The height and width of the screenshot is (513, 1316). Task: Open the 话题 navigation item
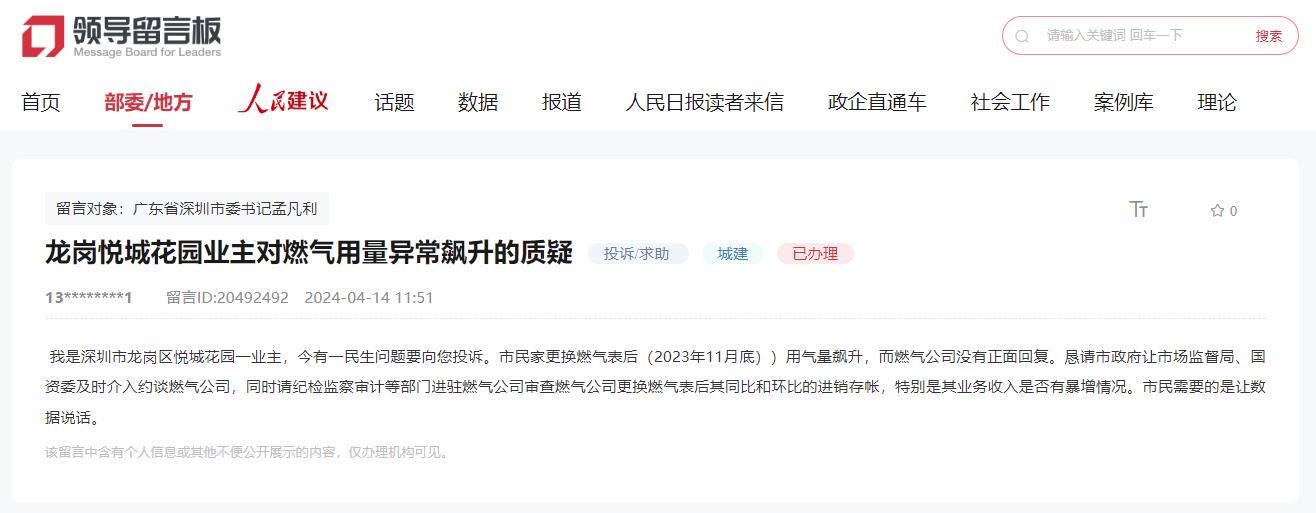click(394, 102)
